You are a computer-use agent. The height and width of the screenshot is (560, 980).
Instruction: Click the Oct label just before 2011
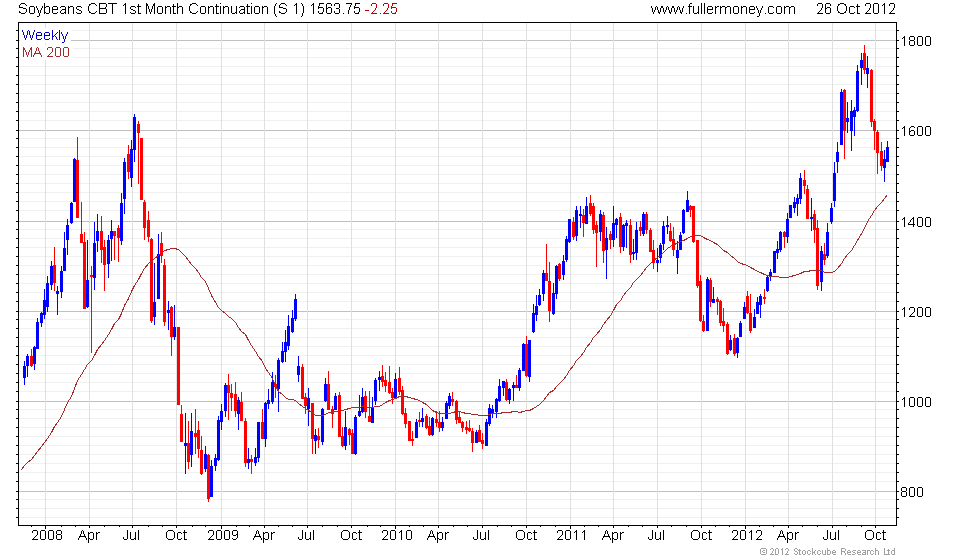[x=526, y=535]
